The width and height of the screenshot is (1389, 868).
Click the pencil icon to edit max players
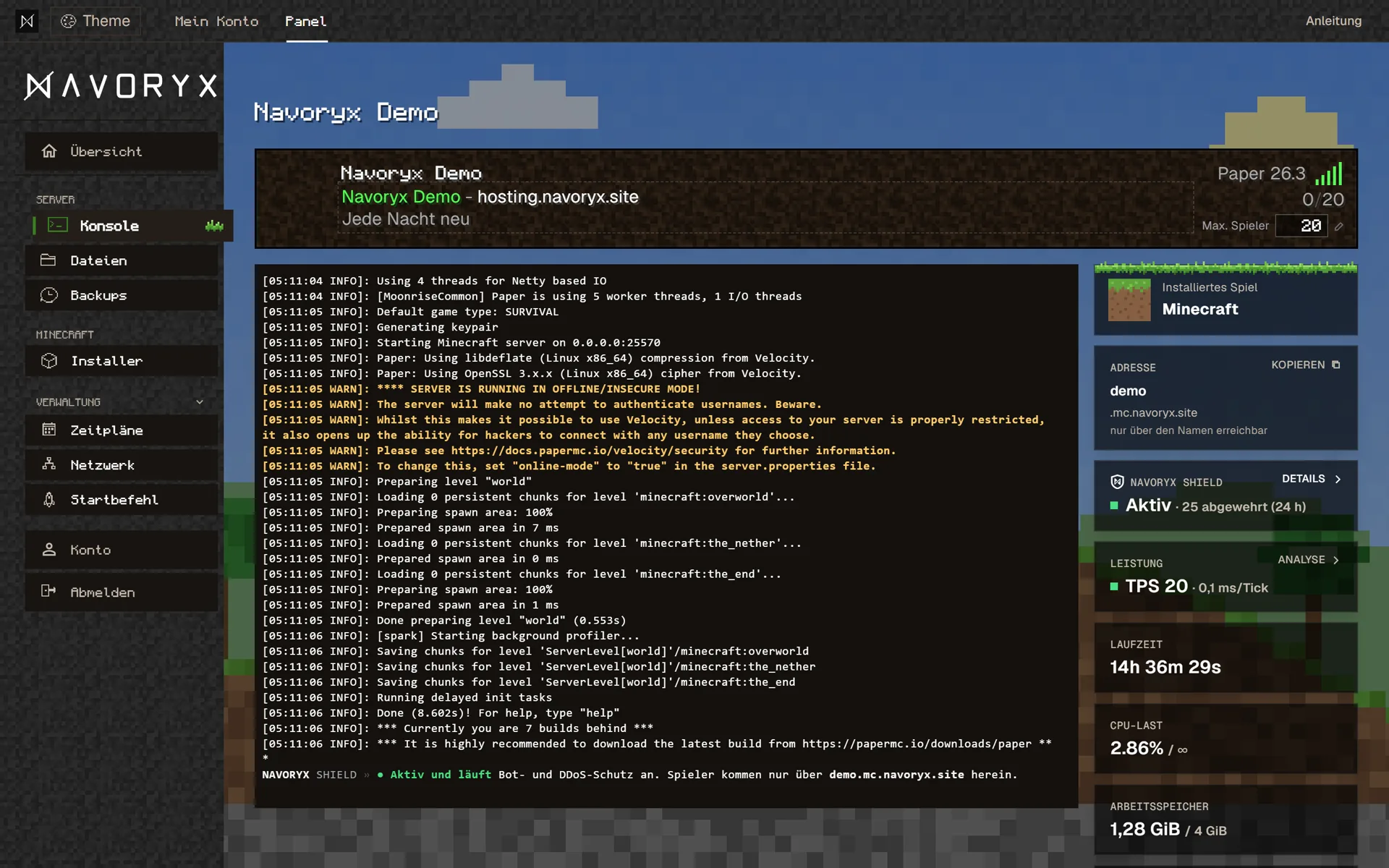(x=1339, y=226)
